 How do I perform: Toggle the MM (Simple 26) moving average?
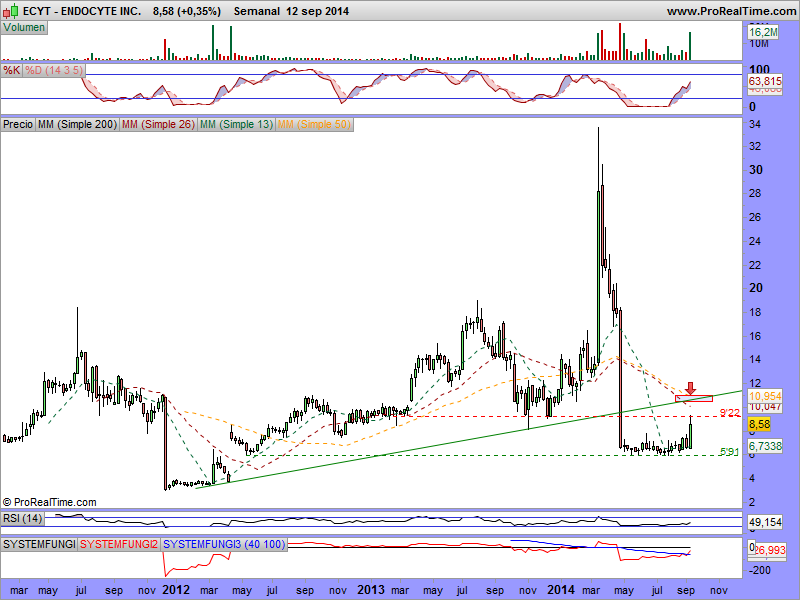157,125
